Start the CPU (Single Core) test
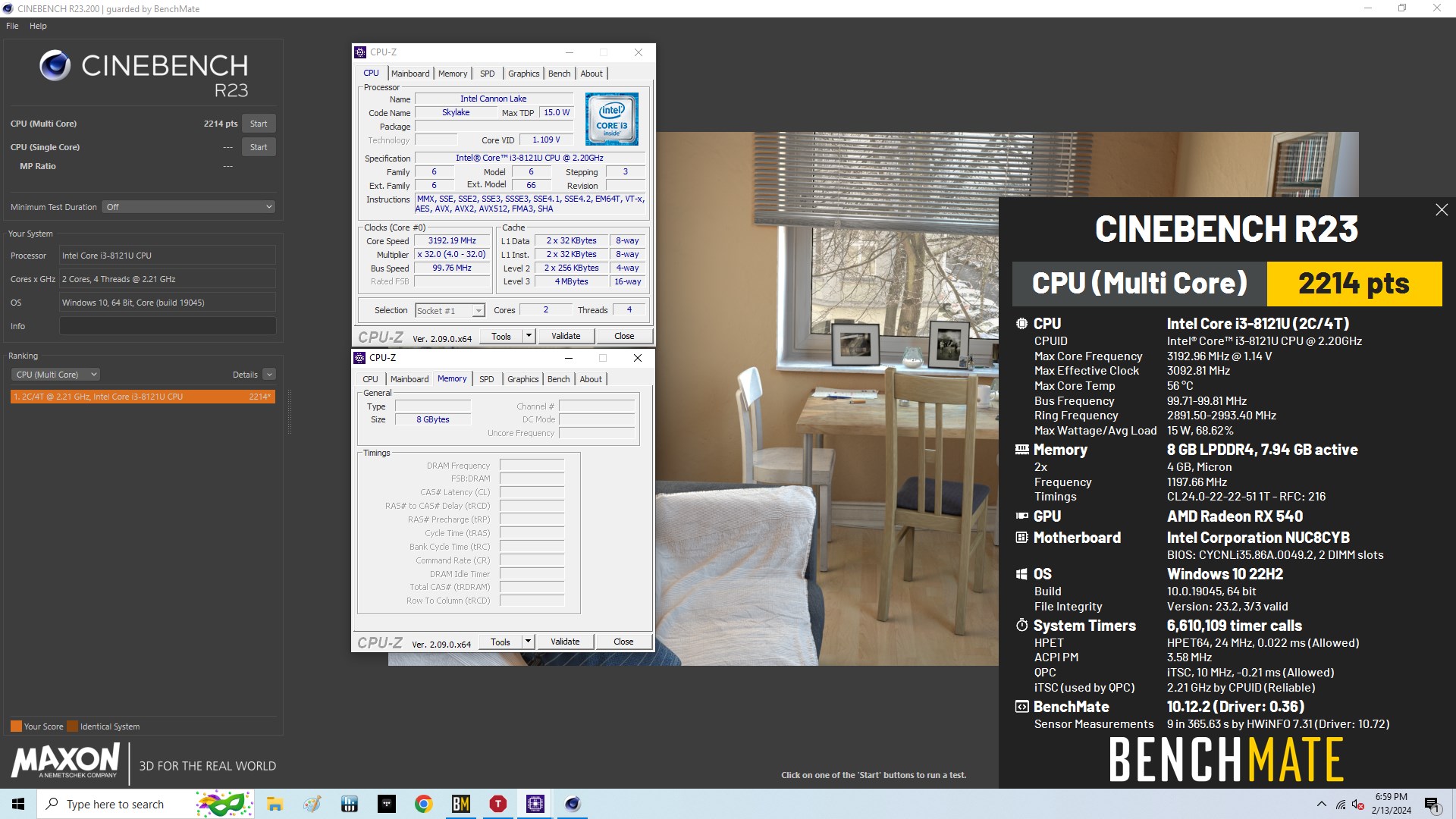 pos(259,147)
